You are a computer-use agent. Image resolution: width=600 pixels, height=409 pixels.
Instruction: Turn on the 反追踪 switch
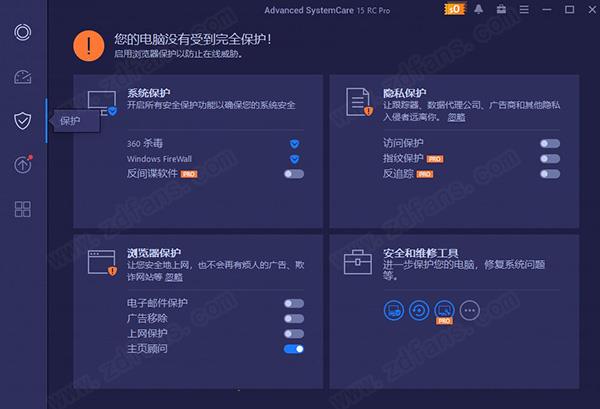coord(550,174)
